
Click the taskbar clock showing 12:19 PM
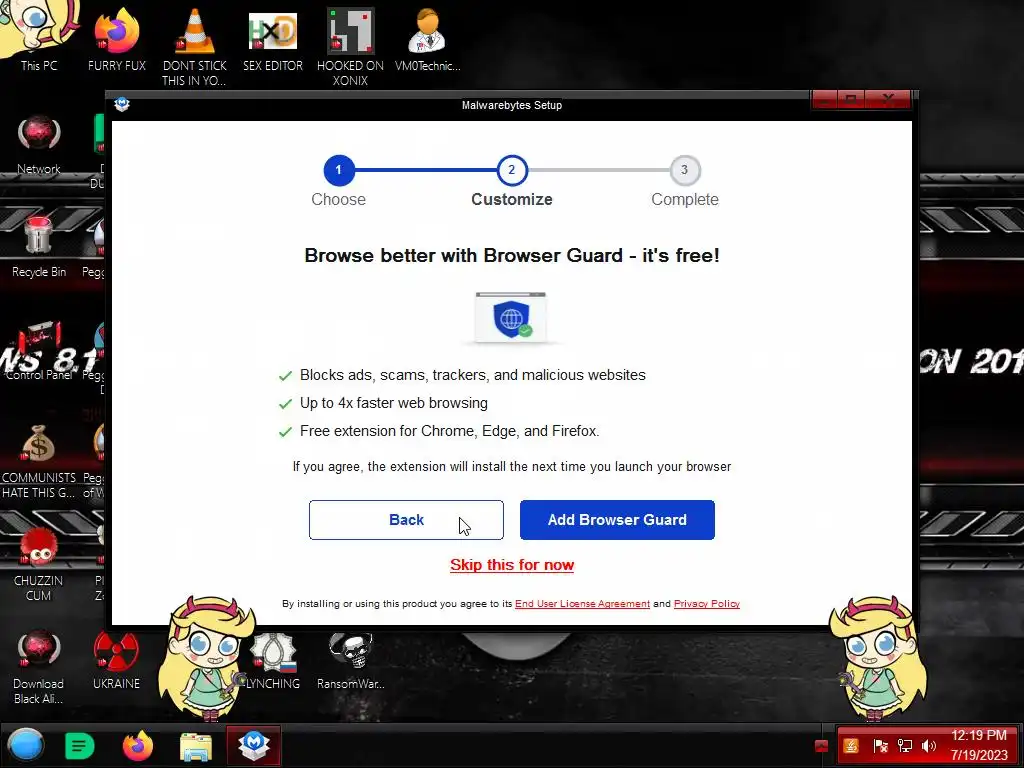978,745
